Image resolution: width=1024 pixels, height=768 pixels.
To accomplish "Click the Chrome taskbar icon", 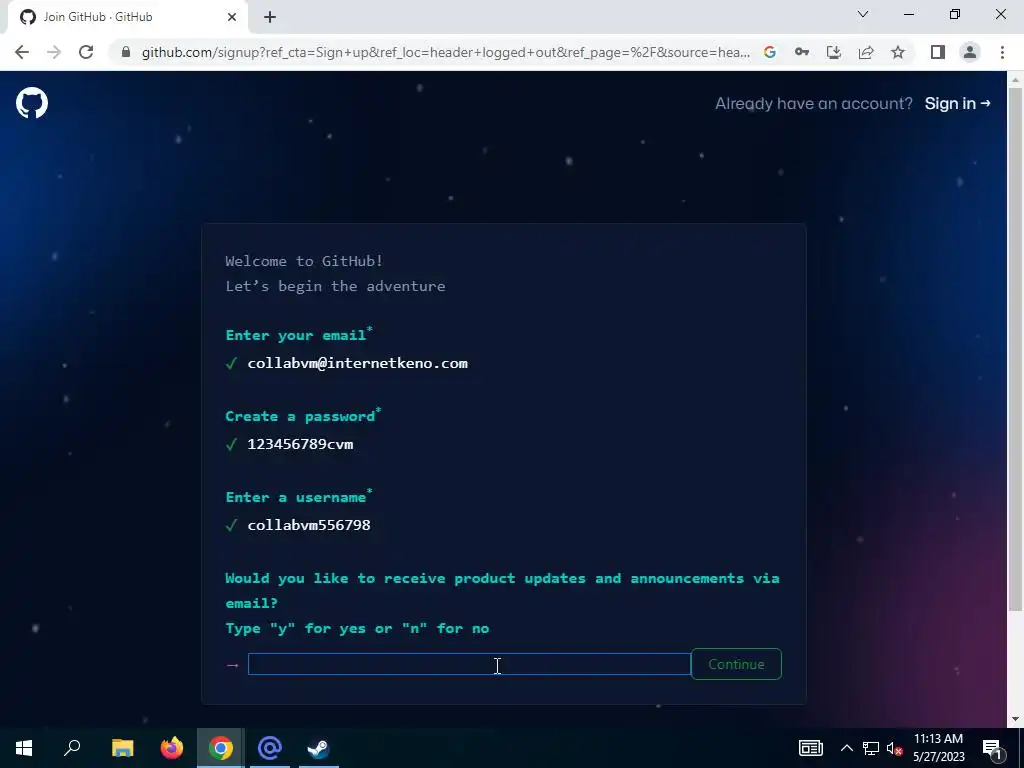I will tap(221, 748).
